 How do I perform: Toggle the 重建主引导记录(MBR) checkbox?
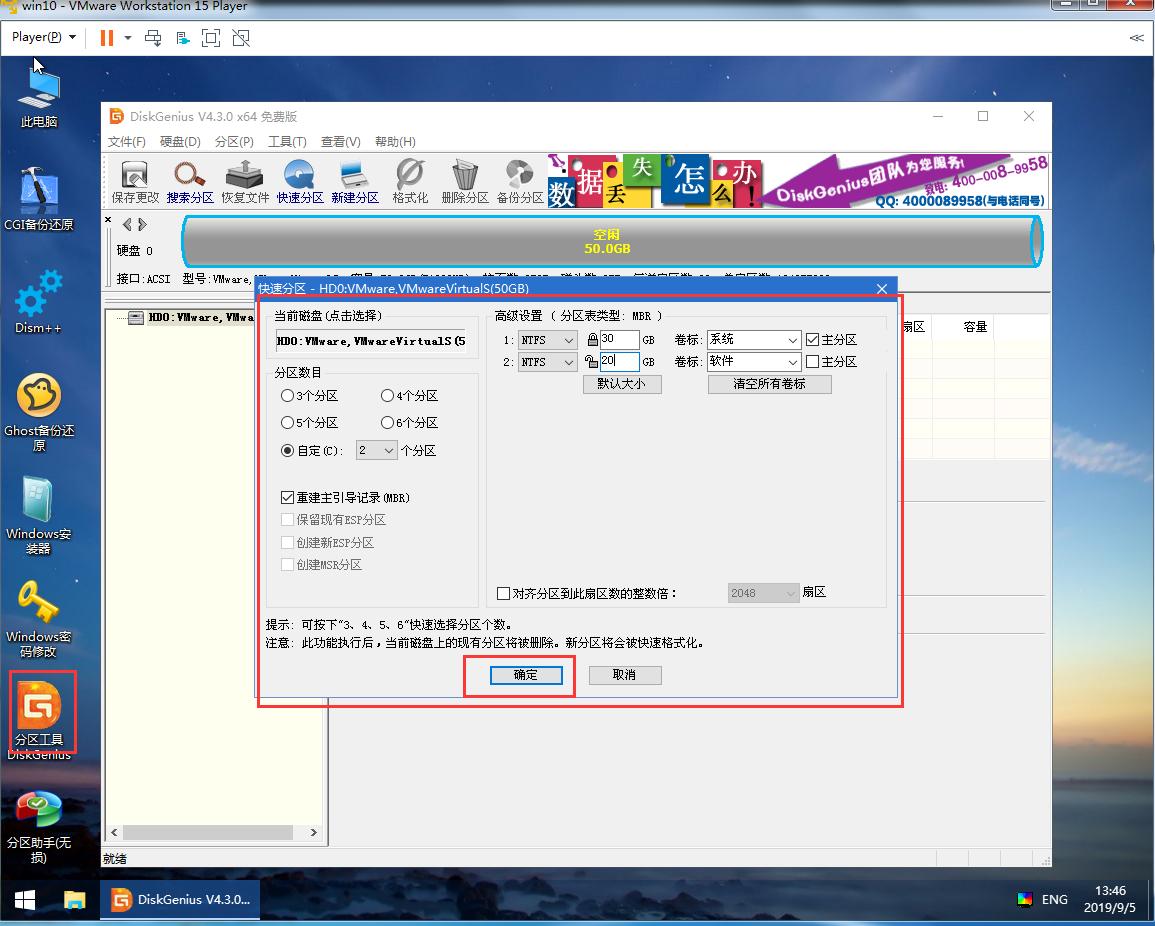tap(288, 497)
